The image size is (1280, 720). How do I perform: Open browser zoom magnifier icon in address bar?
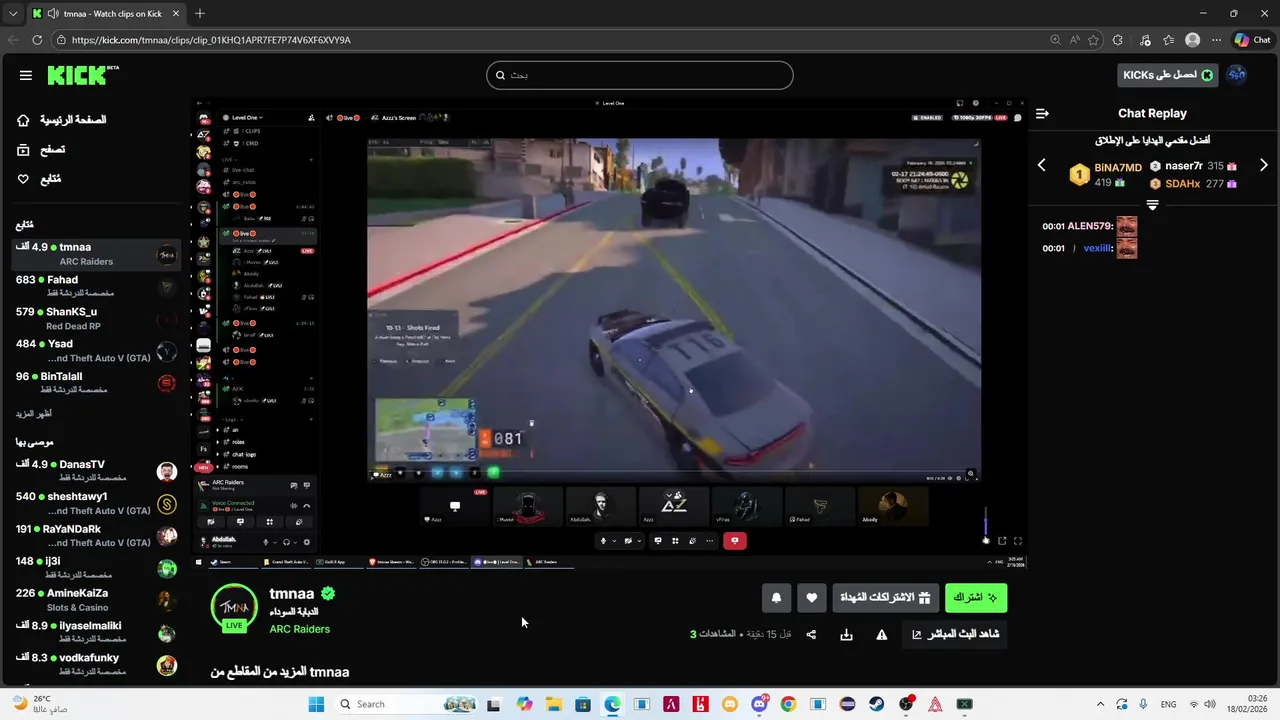click(1056, 40)
